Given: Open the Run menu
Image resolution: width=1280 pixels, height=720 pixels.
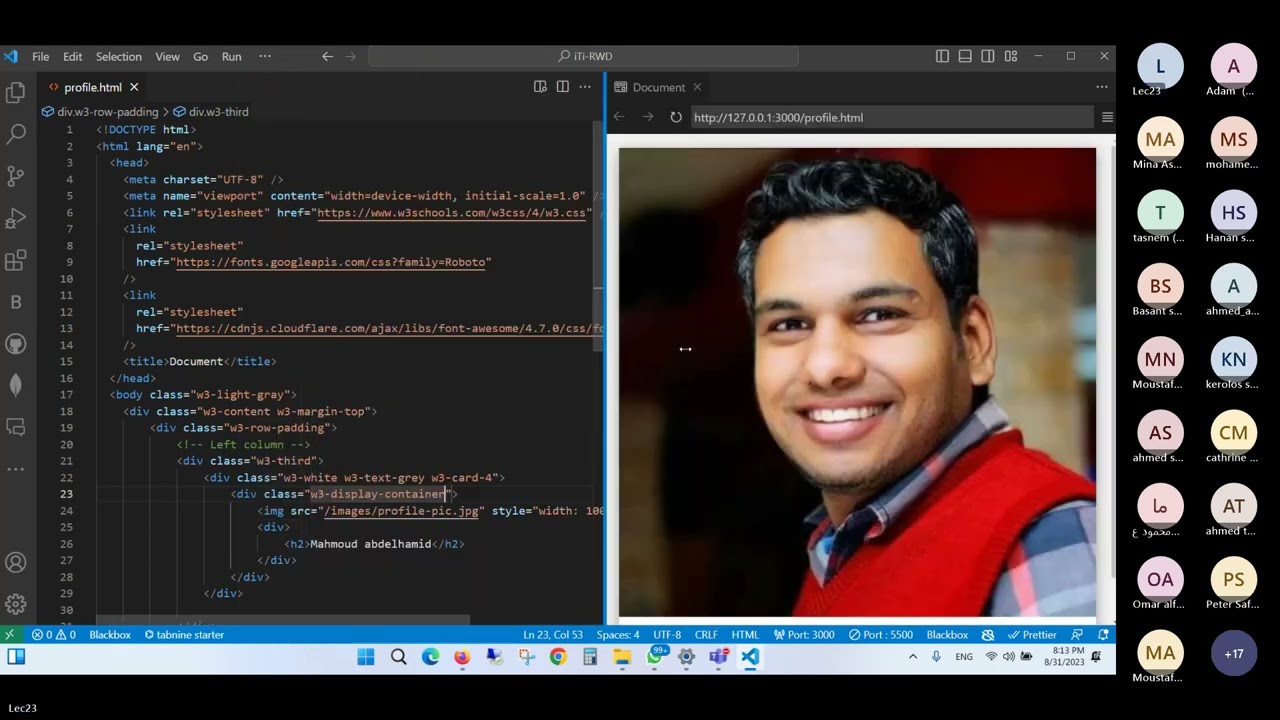Looking at the screenshot, I should [231, 56].
